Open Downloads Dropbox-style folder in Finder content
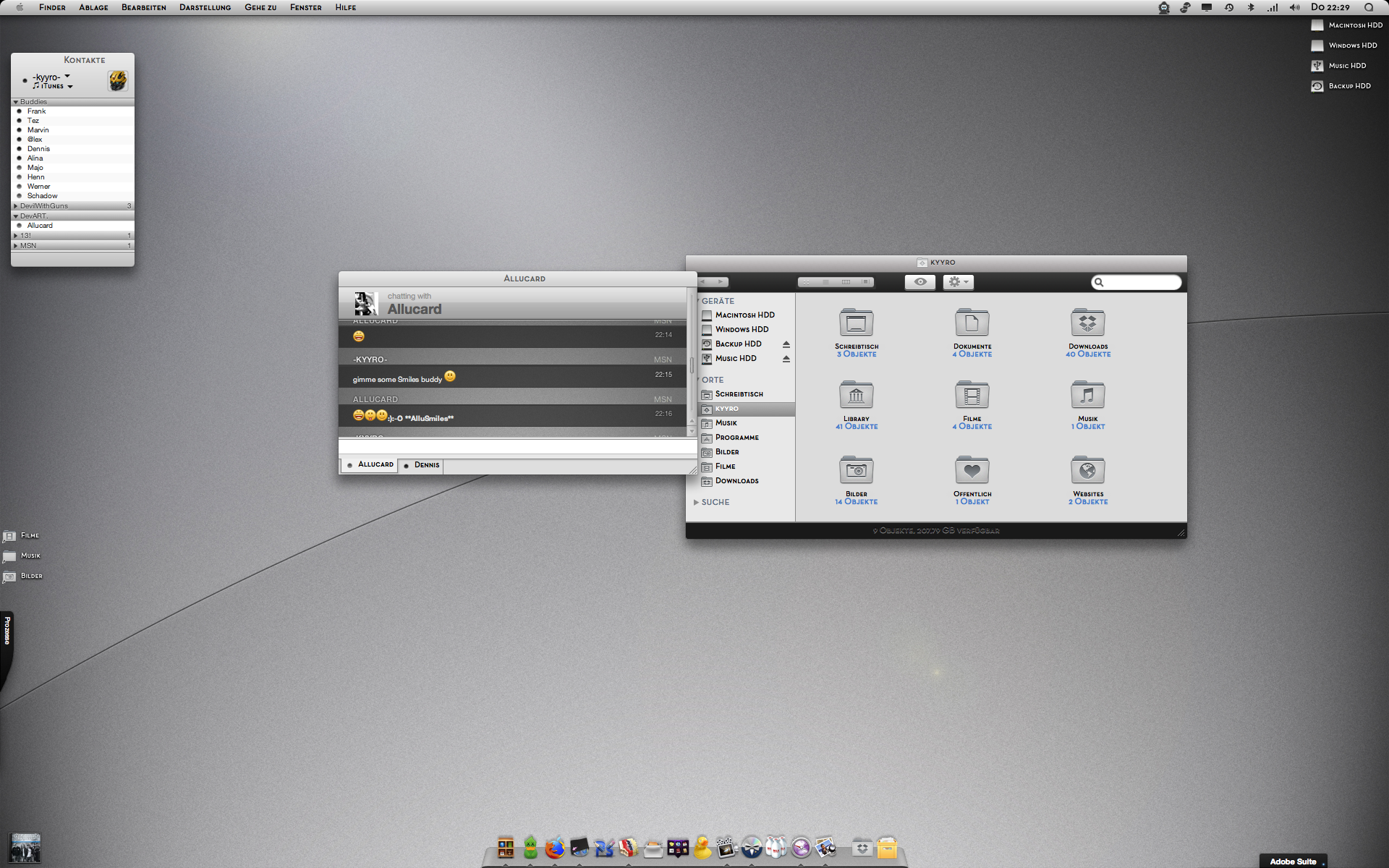 1088,323
